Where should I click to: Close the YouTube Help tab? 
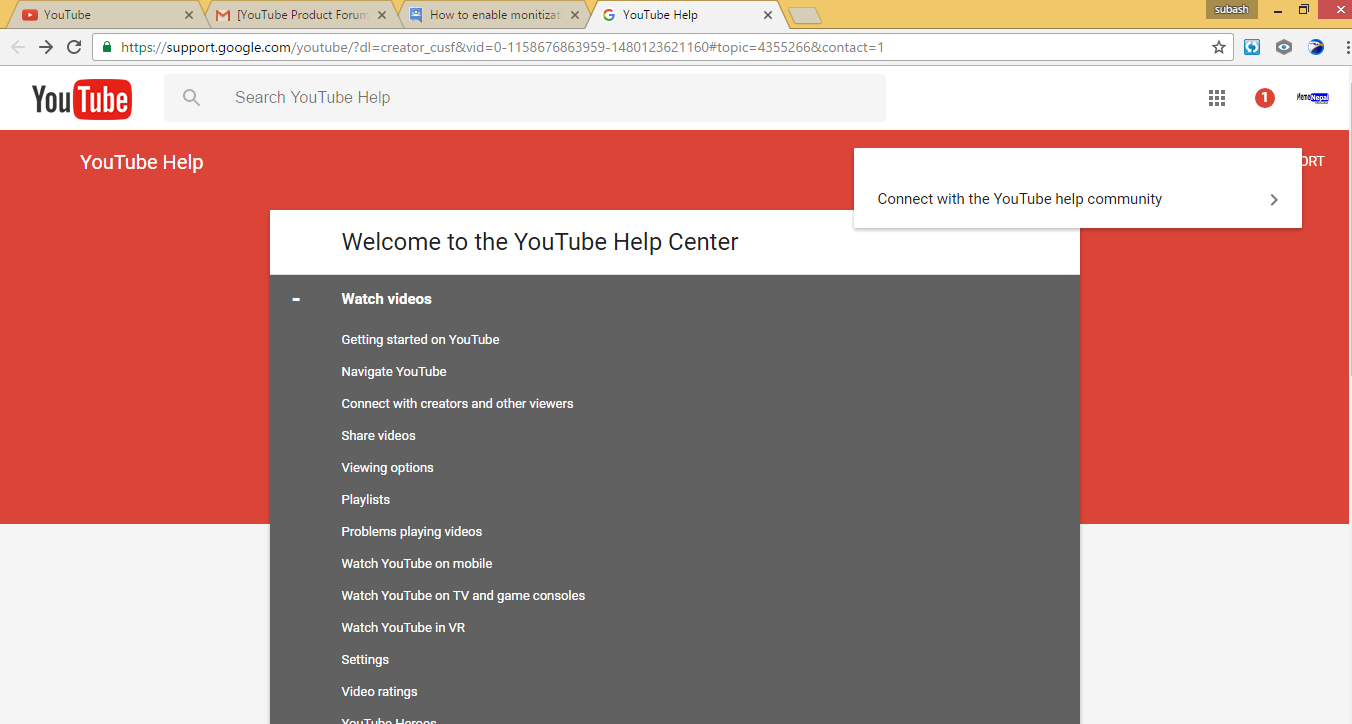(768, 15)
